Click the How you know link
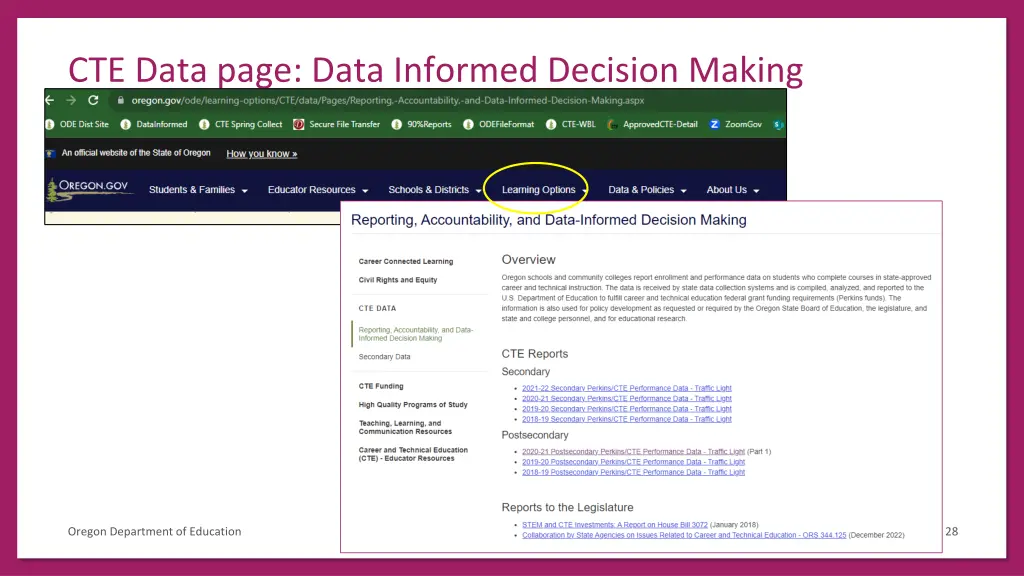 pyautogui.click(x=261, y=154)
